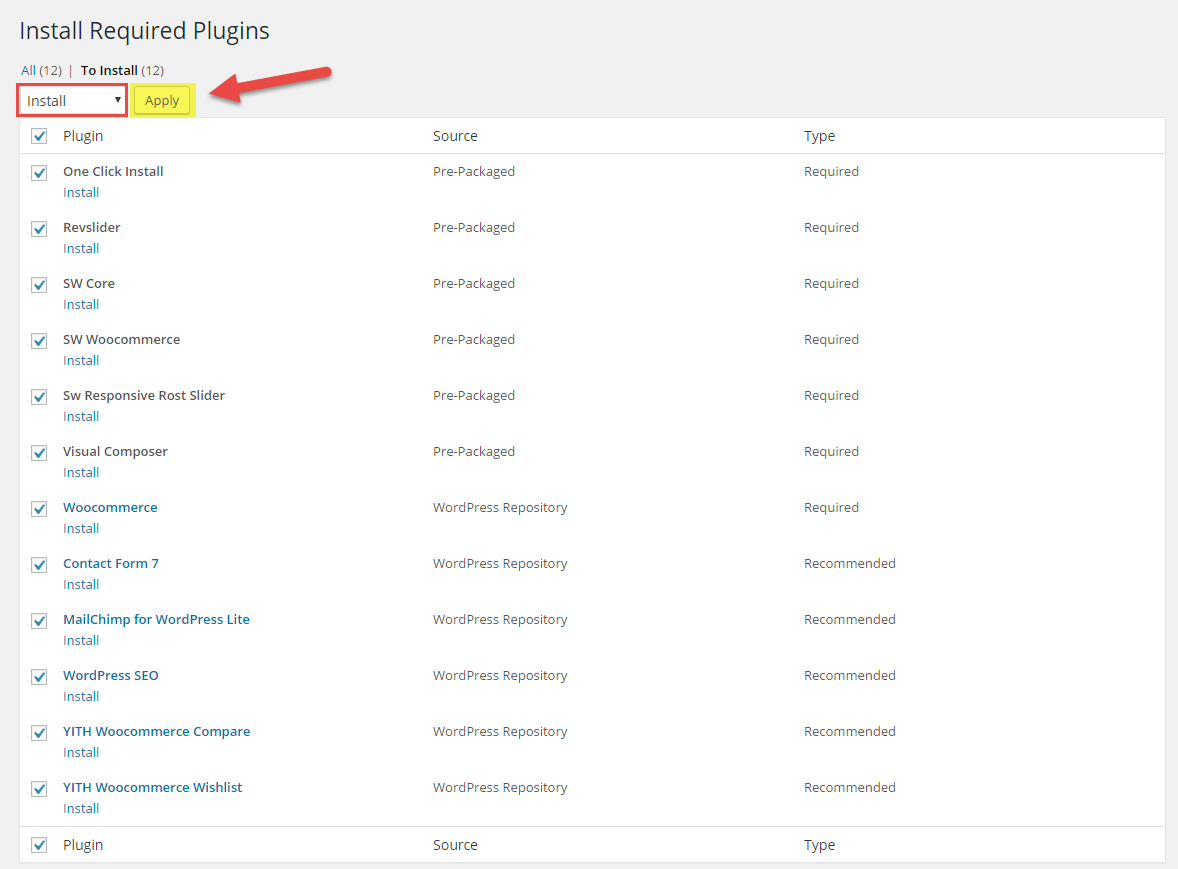Viewport: 1178px width, 869px height.
Task: Click Install link under SW Core
Action: click(81, 304)
